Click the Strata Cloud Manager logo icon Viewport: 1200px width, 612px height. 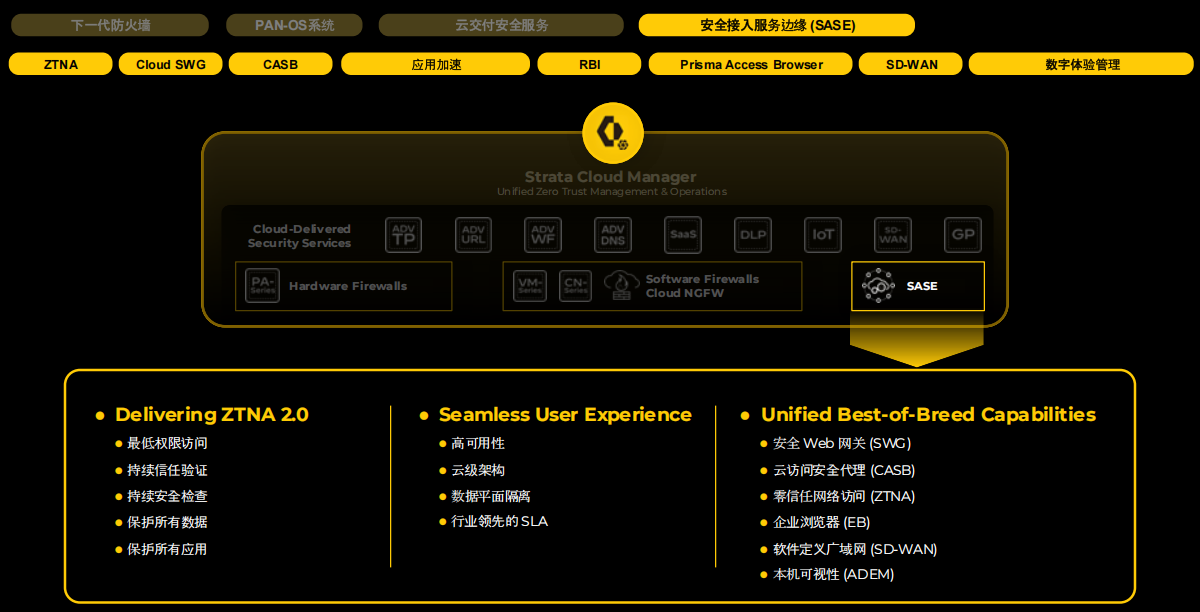click(x=612, y=133)
